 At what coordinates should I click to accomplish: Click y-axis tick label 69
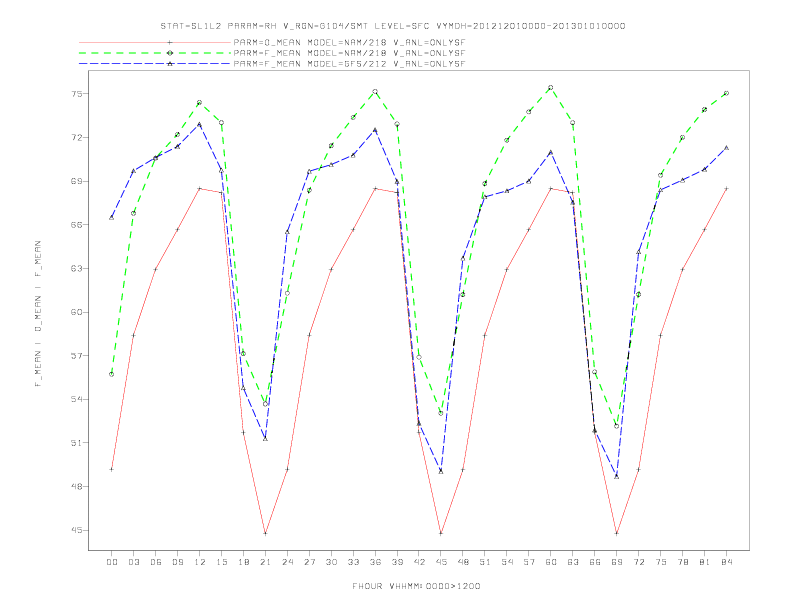click(77, 181)
